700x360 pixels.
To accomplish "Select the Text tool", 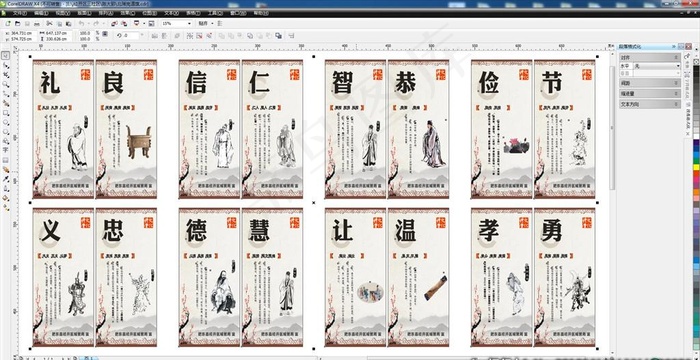I will point(6,150).
